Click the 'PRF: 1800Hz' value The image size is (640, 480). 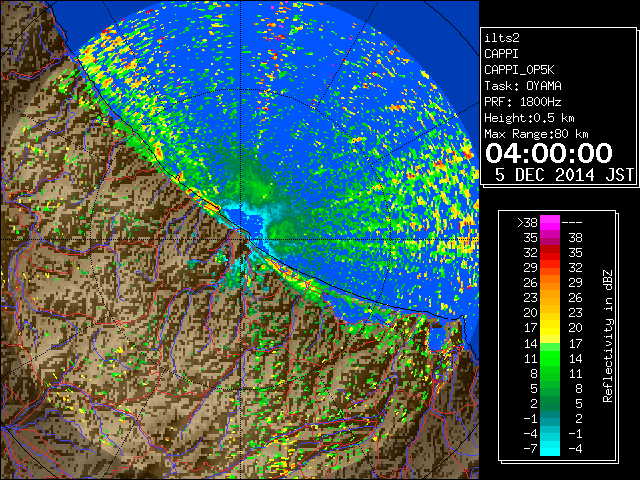pos(523,102)
